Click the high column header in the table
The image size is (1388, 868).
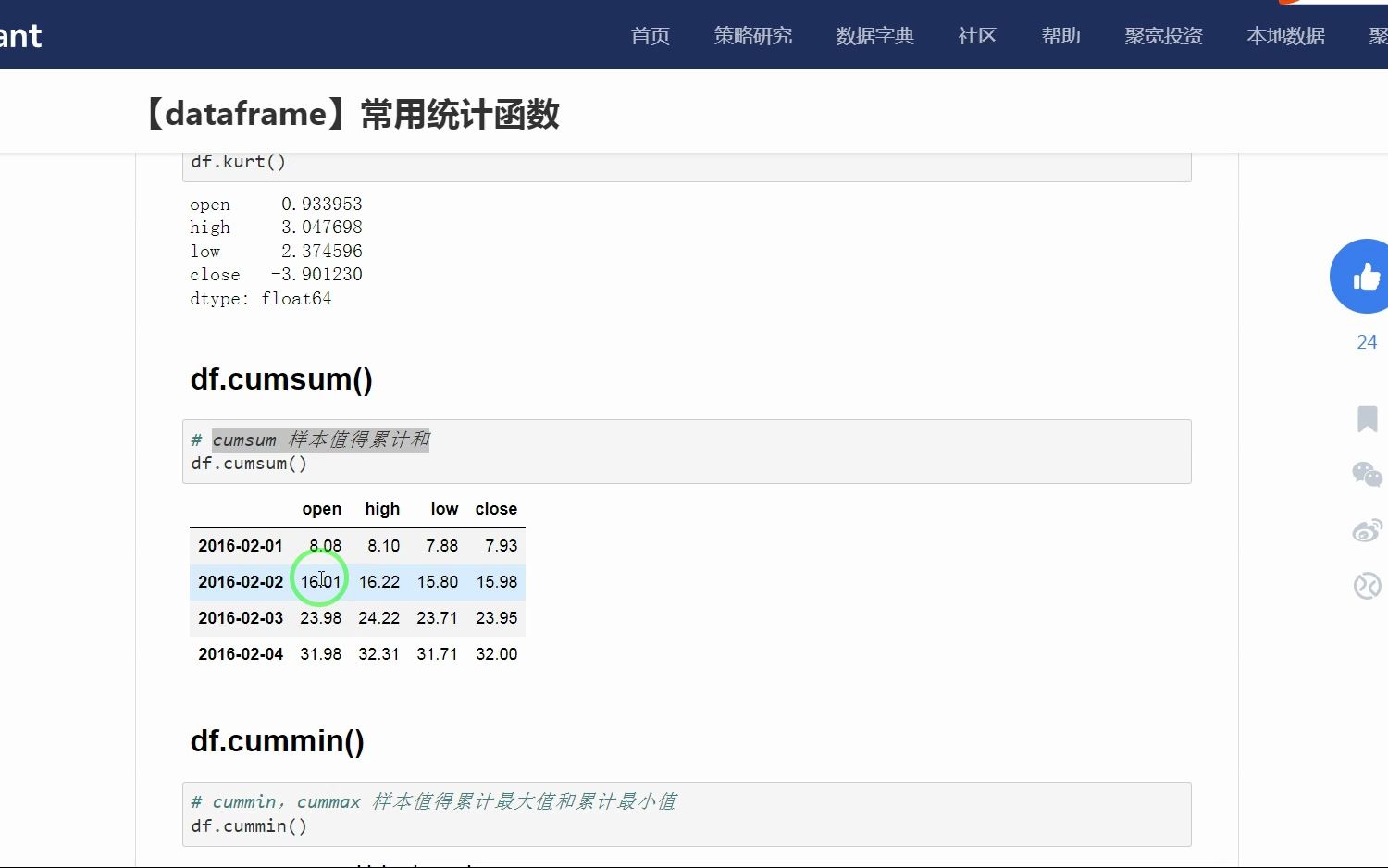382,509
